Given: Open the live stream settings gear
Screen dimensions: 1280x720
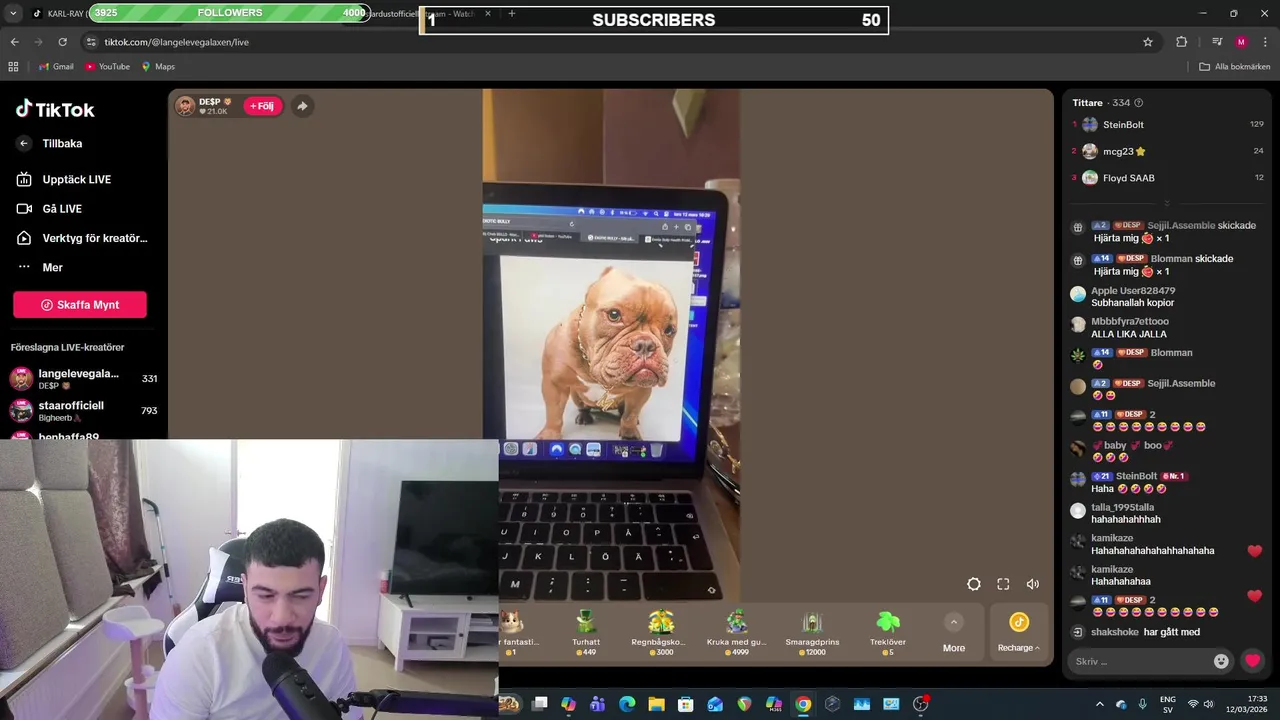Looking at the screenshot, I should tap(974, 584).
